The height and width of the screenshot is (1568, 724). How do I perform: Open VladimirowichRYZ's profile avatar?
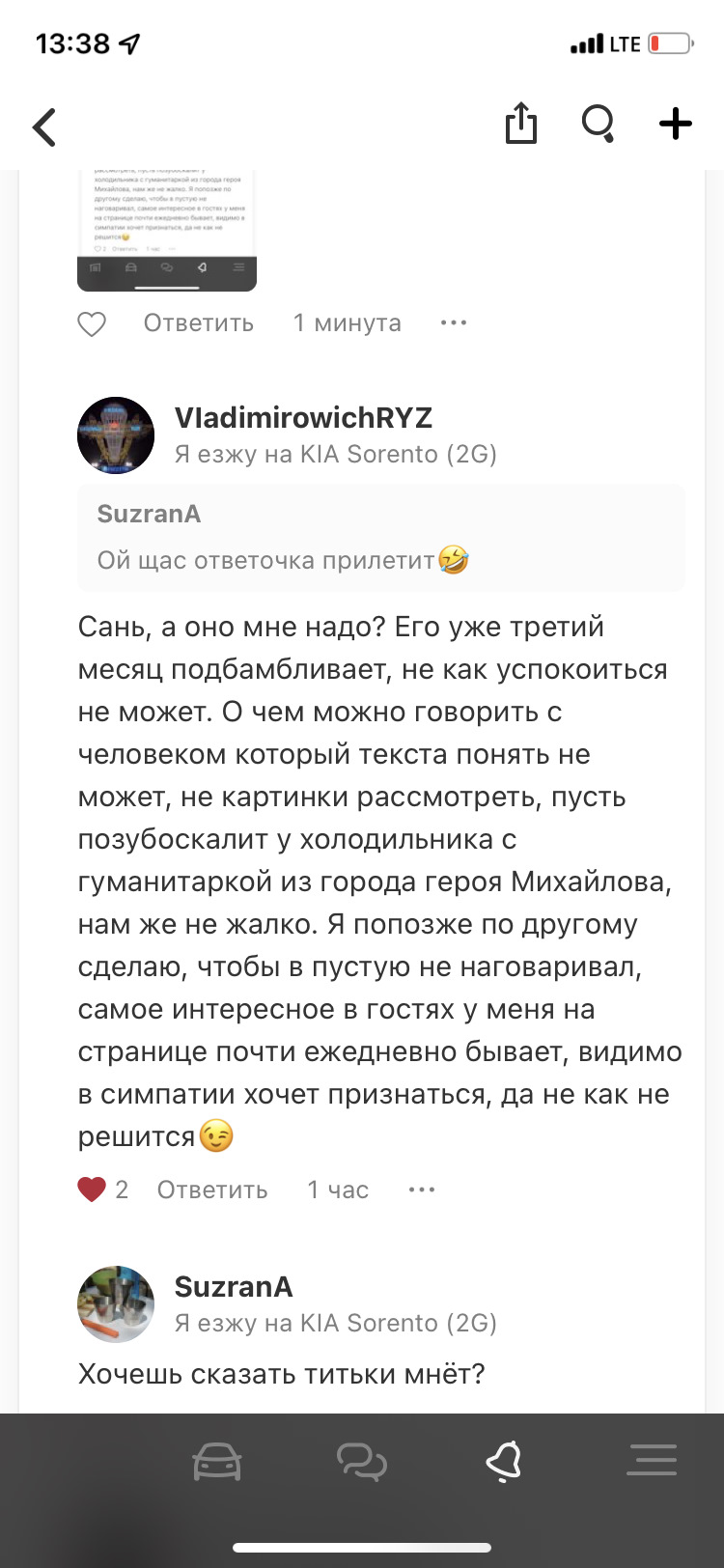click(116, 435)
